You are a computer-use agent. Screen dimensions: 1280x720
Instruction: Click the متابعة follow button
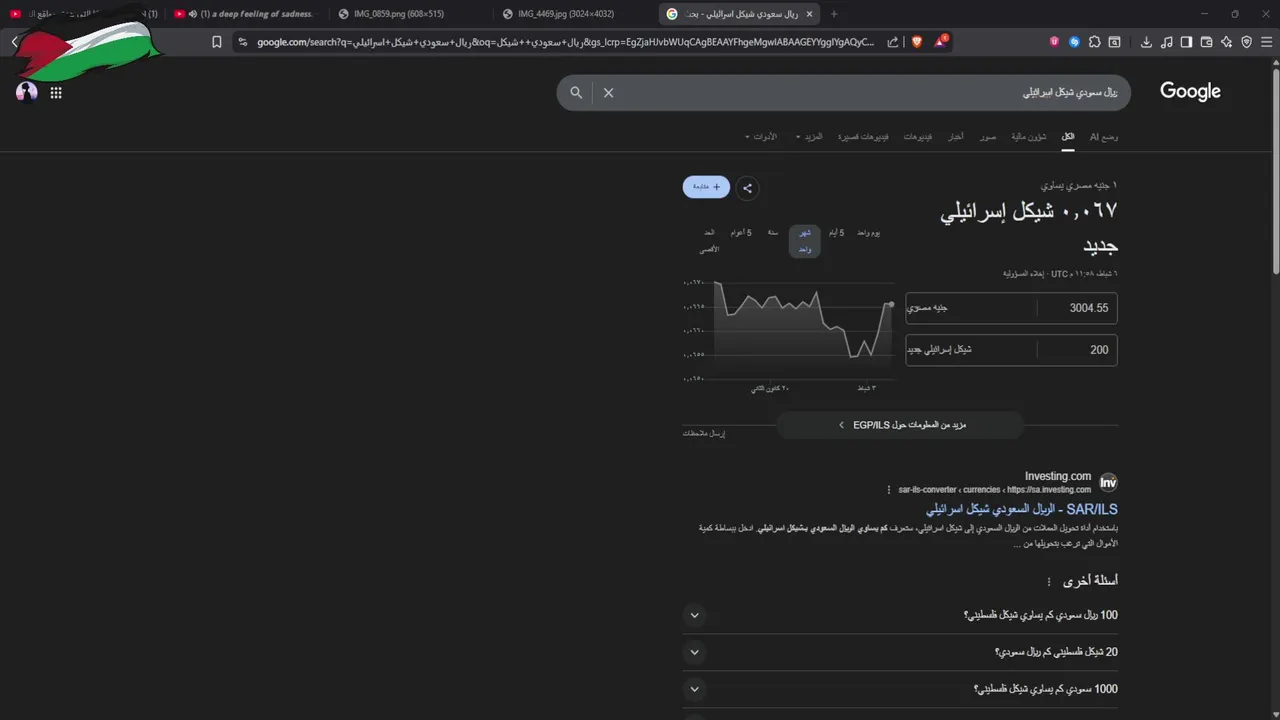pos(706,187)
